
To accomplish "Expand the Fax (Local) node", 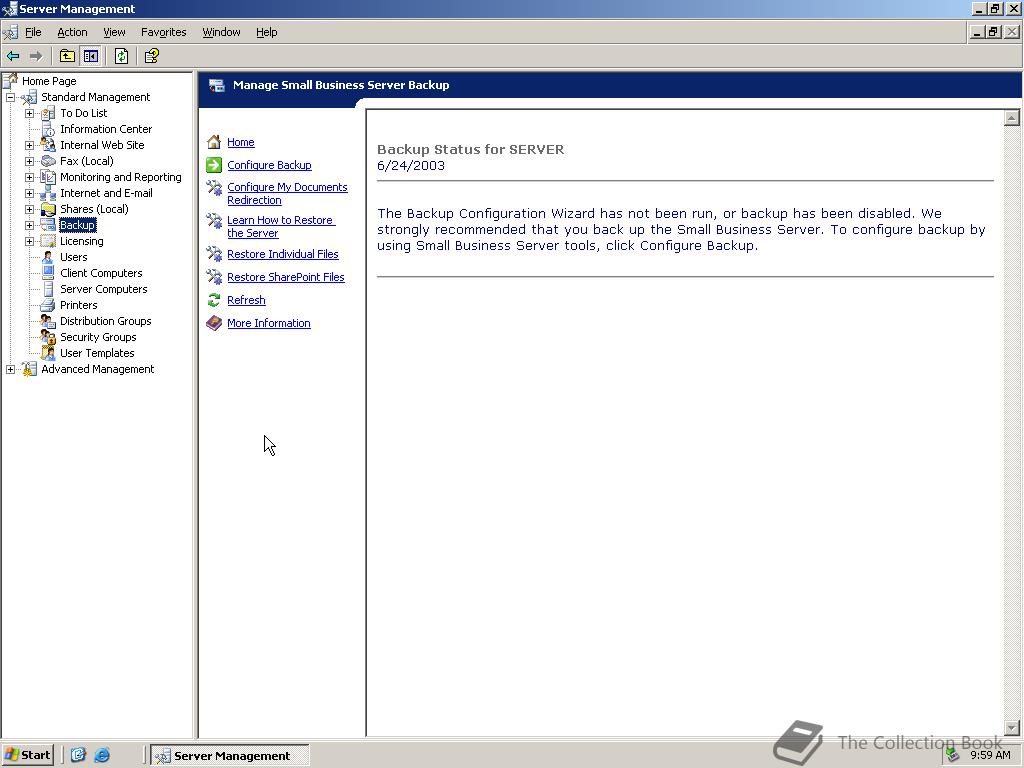I will (29, 161).
